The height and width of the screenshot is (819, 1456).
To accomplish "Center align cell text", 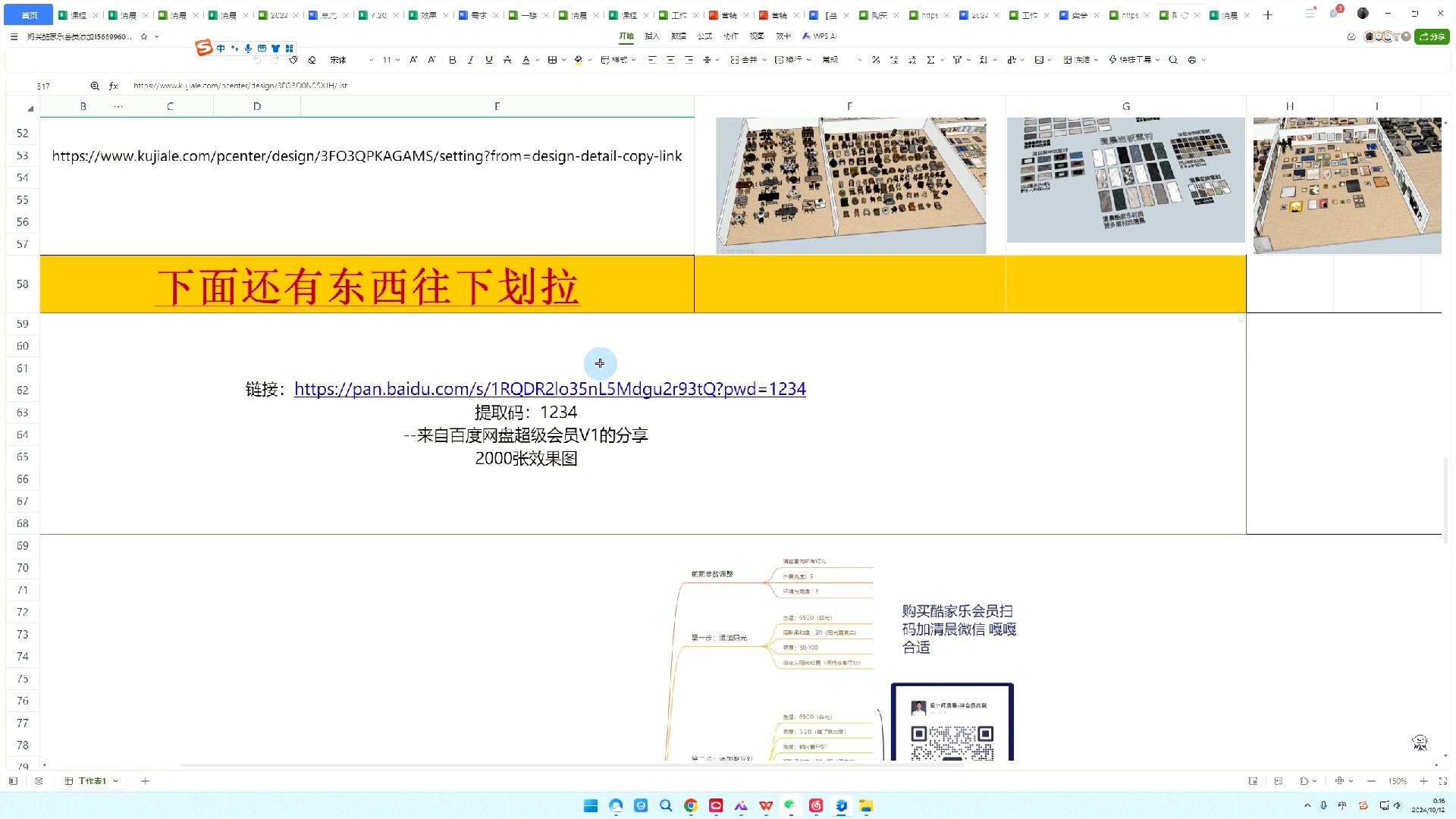I will coord(670,60).
